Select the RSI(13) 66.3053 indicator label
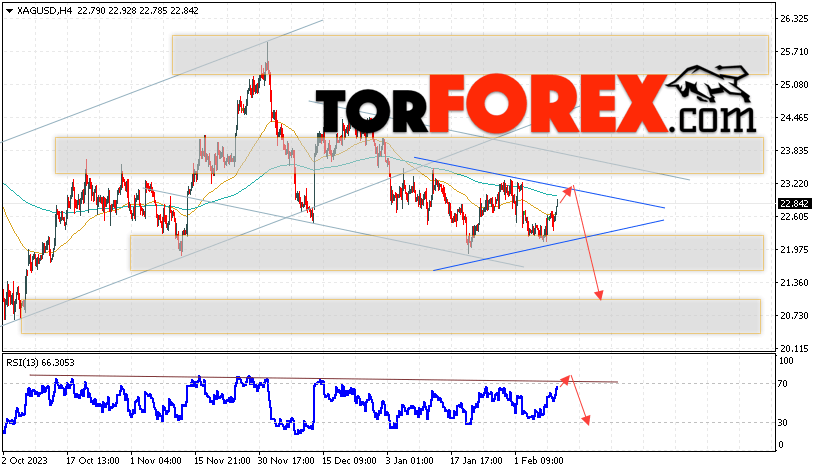 40,363
